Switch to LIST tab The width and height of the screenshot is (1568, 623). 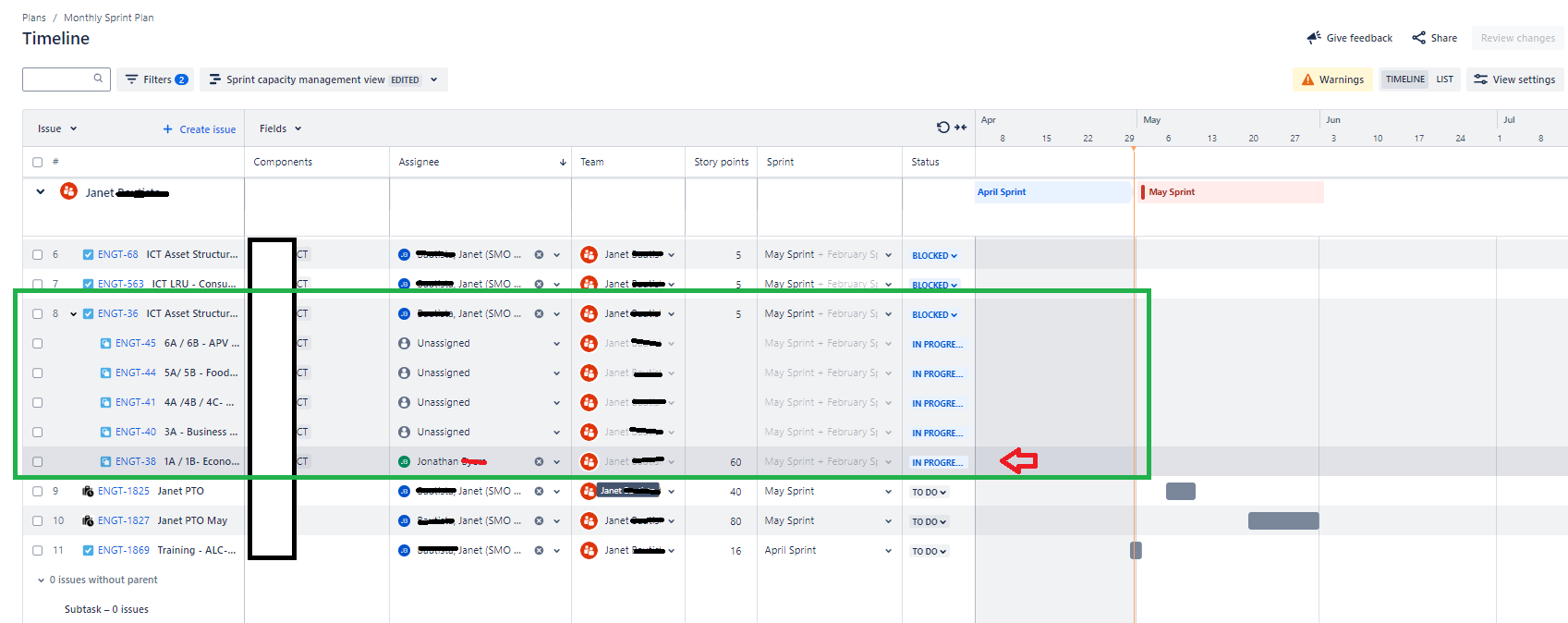(1444, 79)
